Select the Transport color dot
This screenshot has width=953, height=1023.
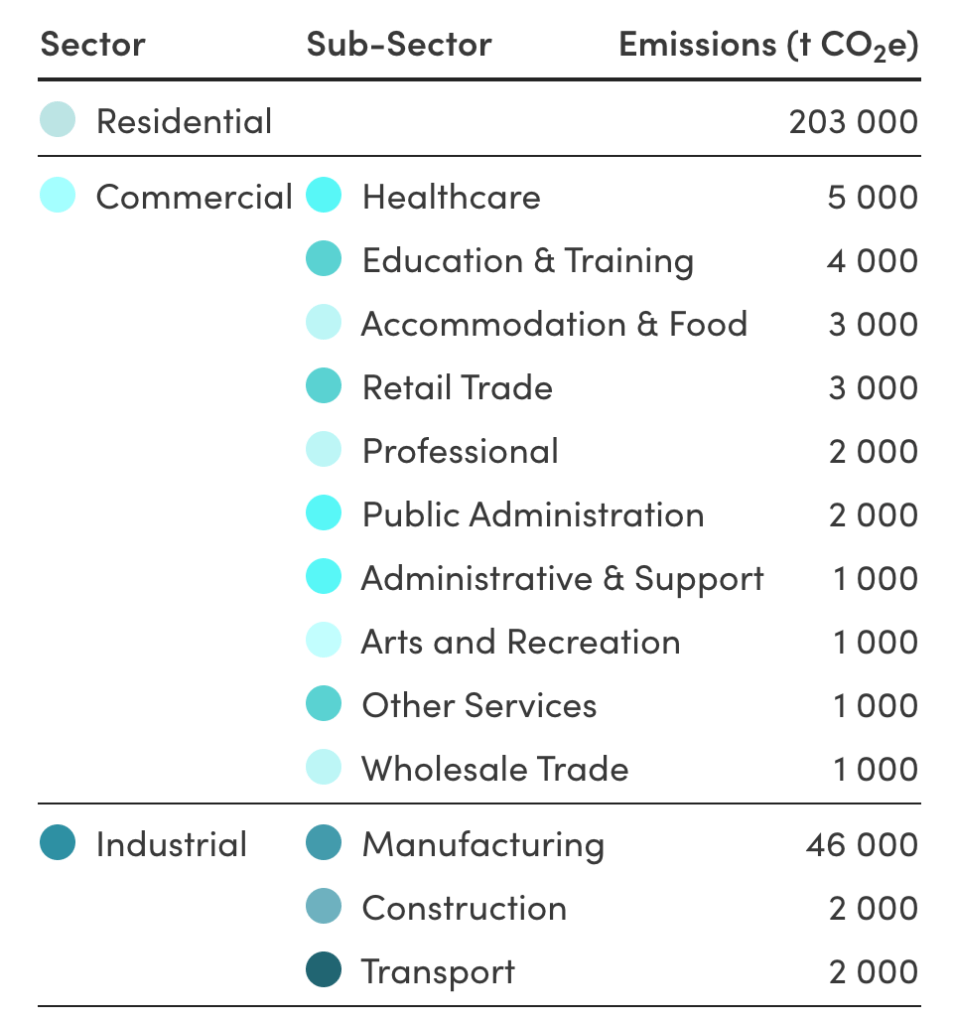pos(324,971)
